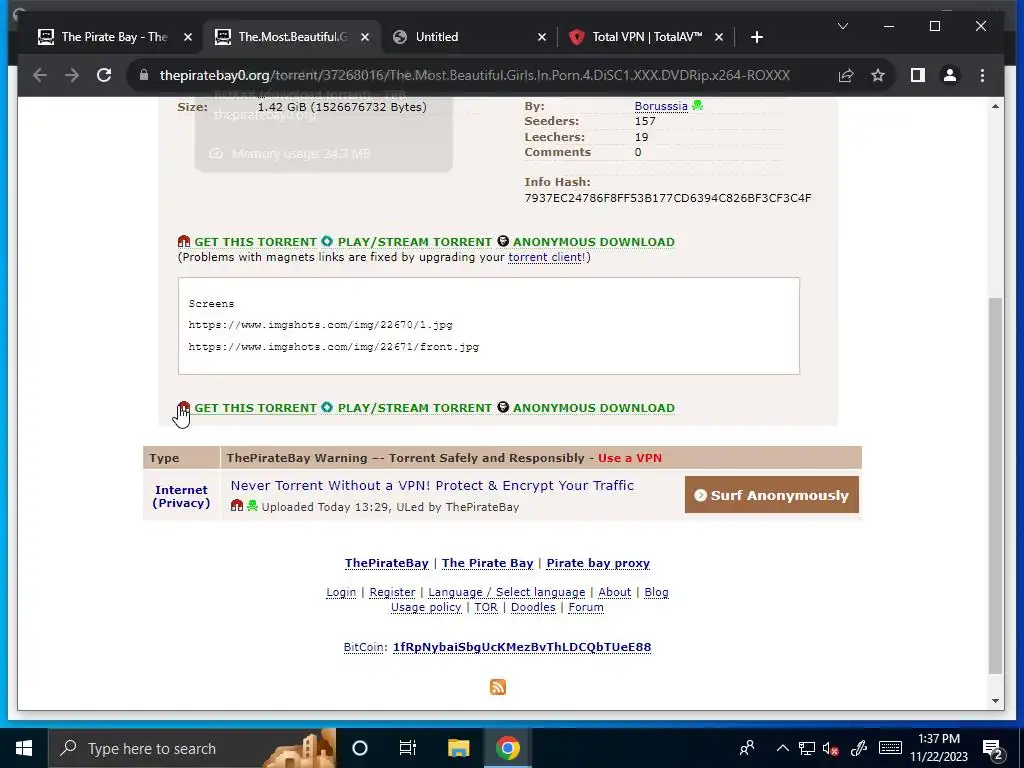Screen dimensions: 1024x768
Task: Click the muted volume tray icon
Action: (x=831, y=748)
